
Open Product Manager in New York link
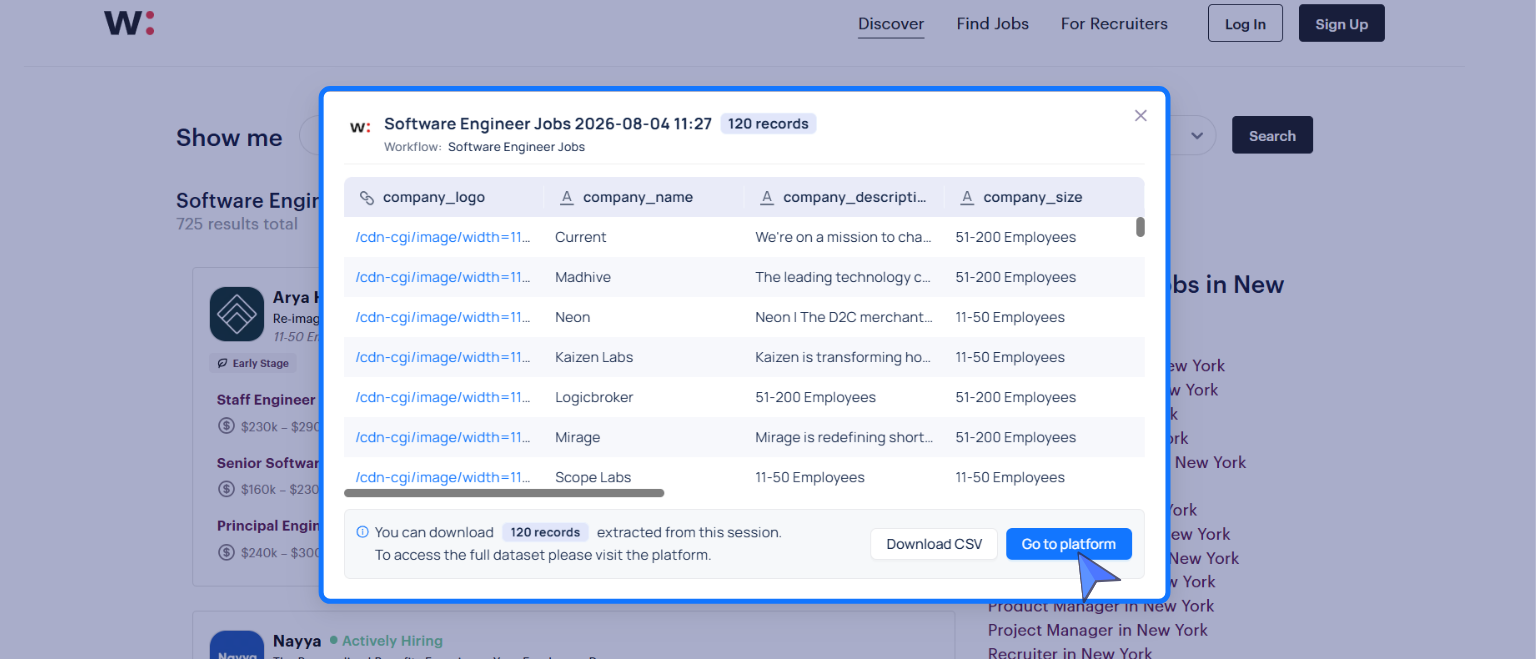pos(1101,606)
